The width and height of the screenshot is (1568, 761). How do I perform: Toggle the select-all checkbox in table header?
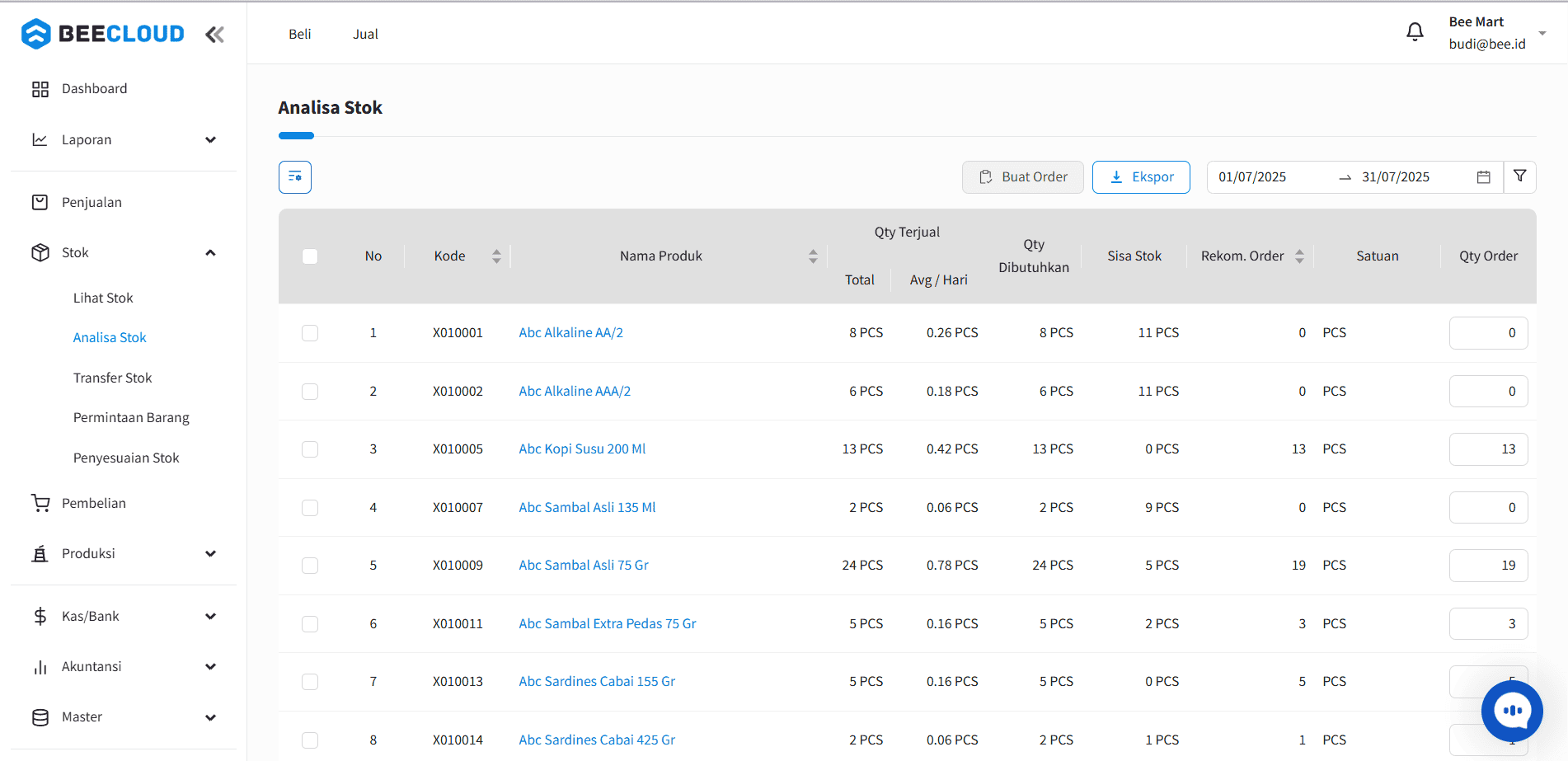[310, 256]
